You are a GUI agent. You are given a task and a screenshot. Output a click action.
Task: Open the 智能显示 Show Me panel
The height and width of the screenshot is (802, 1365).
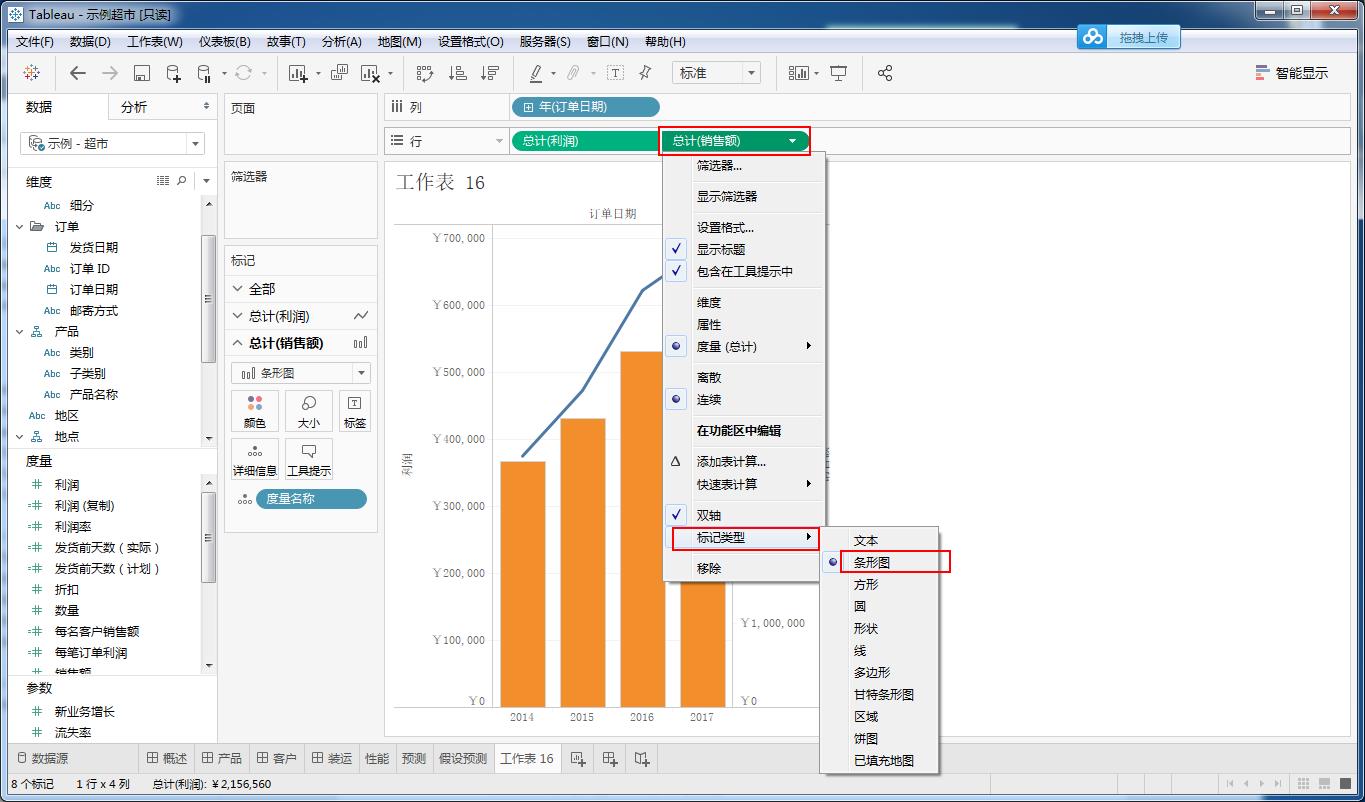[1292, 73]
